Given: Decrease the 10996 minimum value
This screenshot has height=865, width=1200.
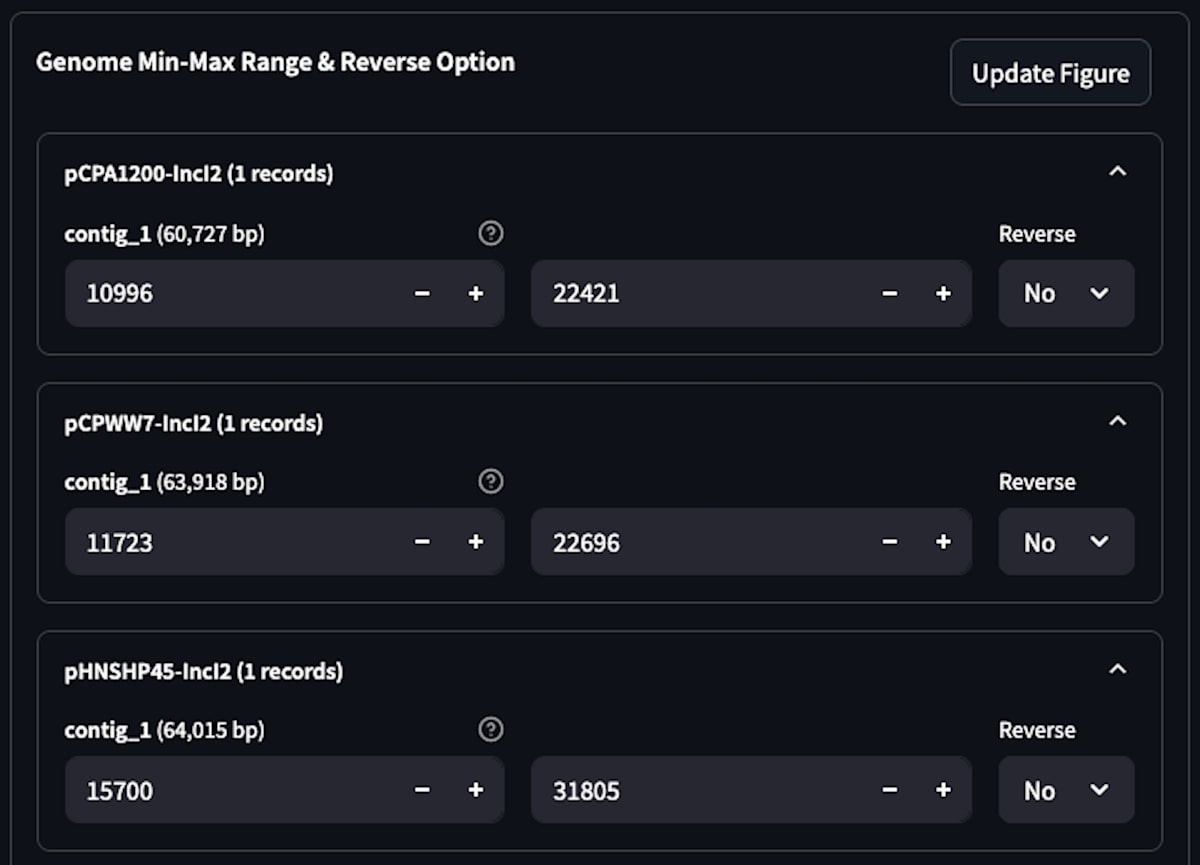Looking at the screenshot, I should click(x=422, y=293).
